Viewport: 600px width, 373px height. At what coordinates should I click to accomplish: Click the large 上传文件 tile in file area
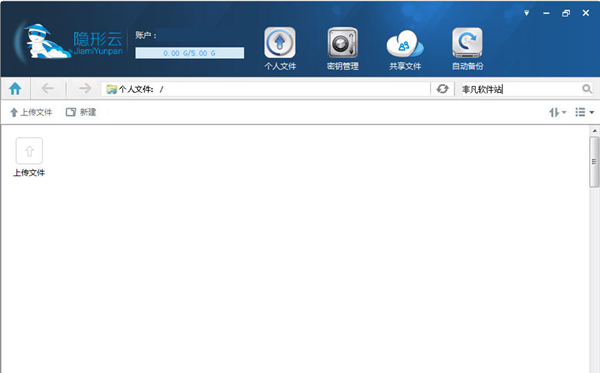click(29, 157)
